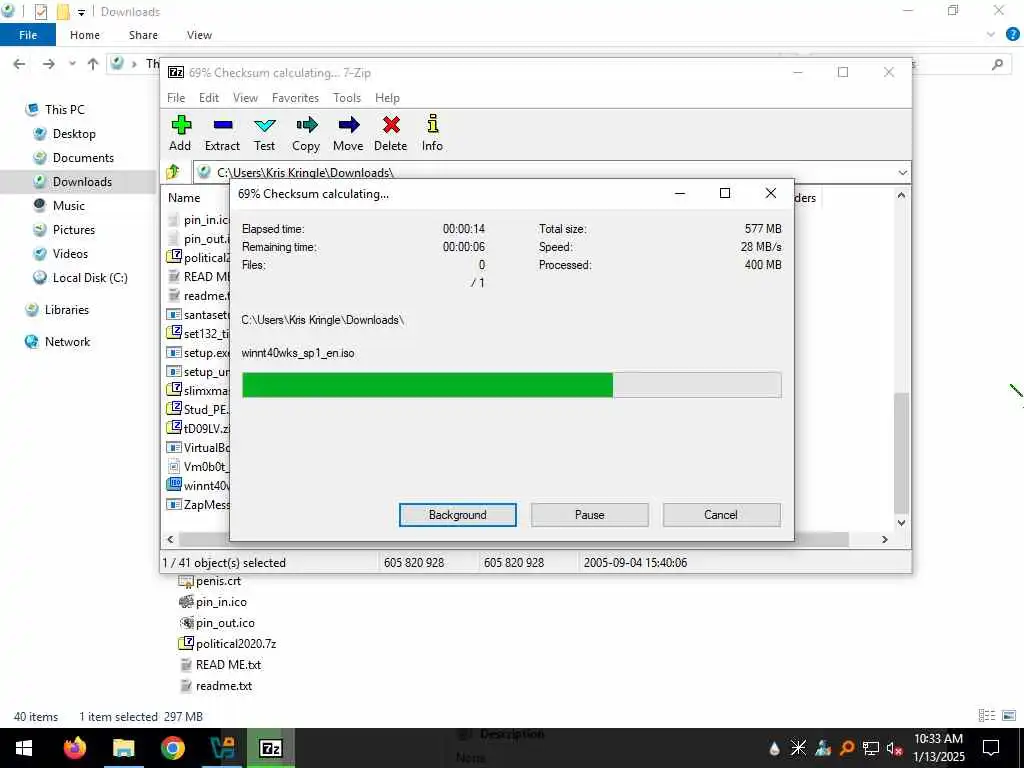Open the Tools menu in 7-Zip
Image resolution: width=1024 pixels, height=768 pixels.
tap(347, 97)
